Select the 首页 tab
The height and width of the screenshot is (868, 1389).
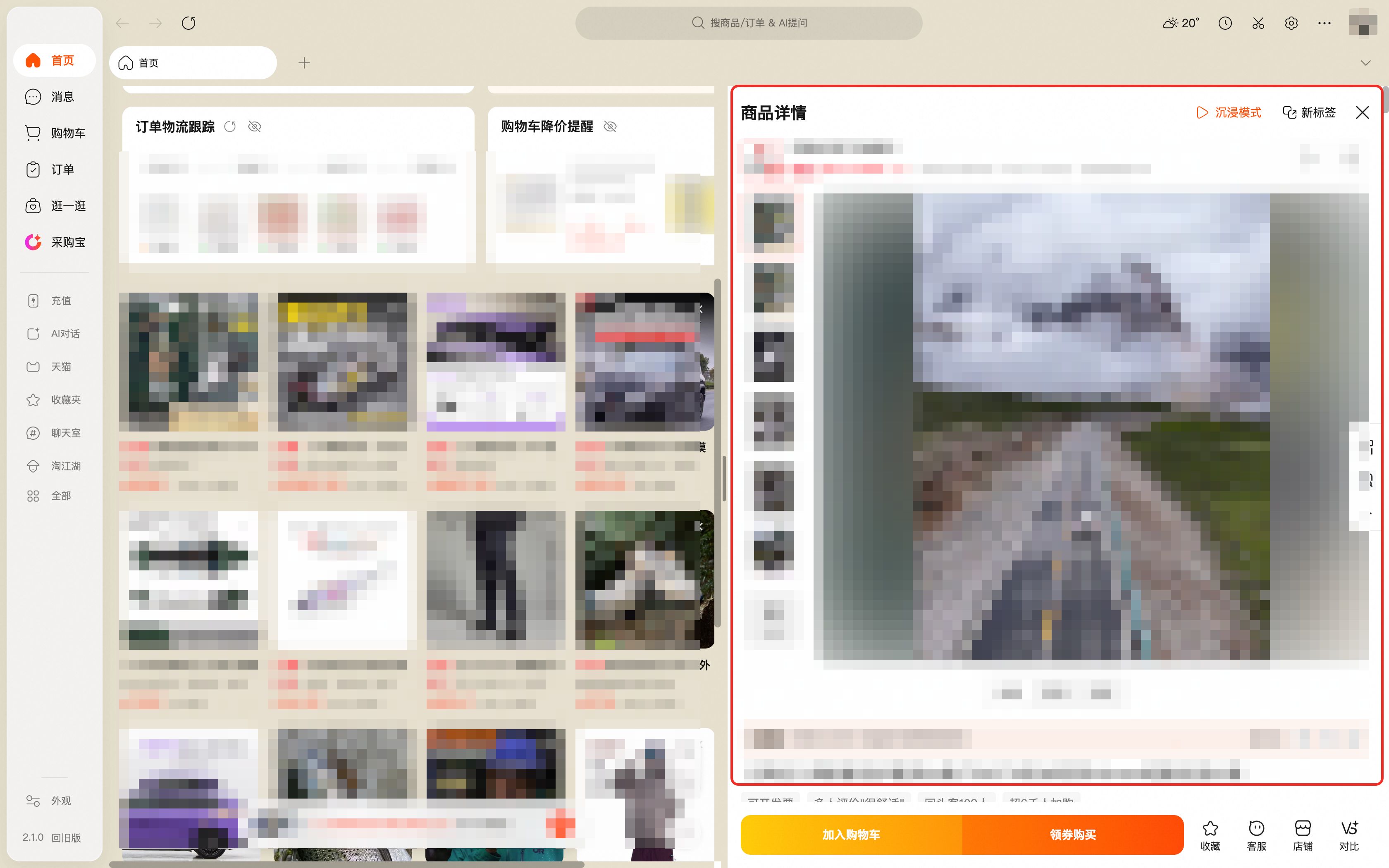click(192, 62)
